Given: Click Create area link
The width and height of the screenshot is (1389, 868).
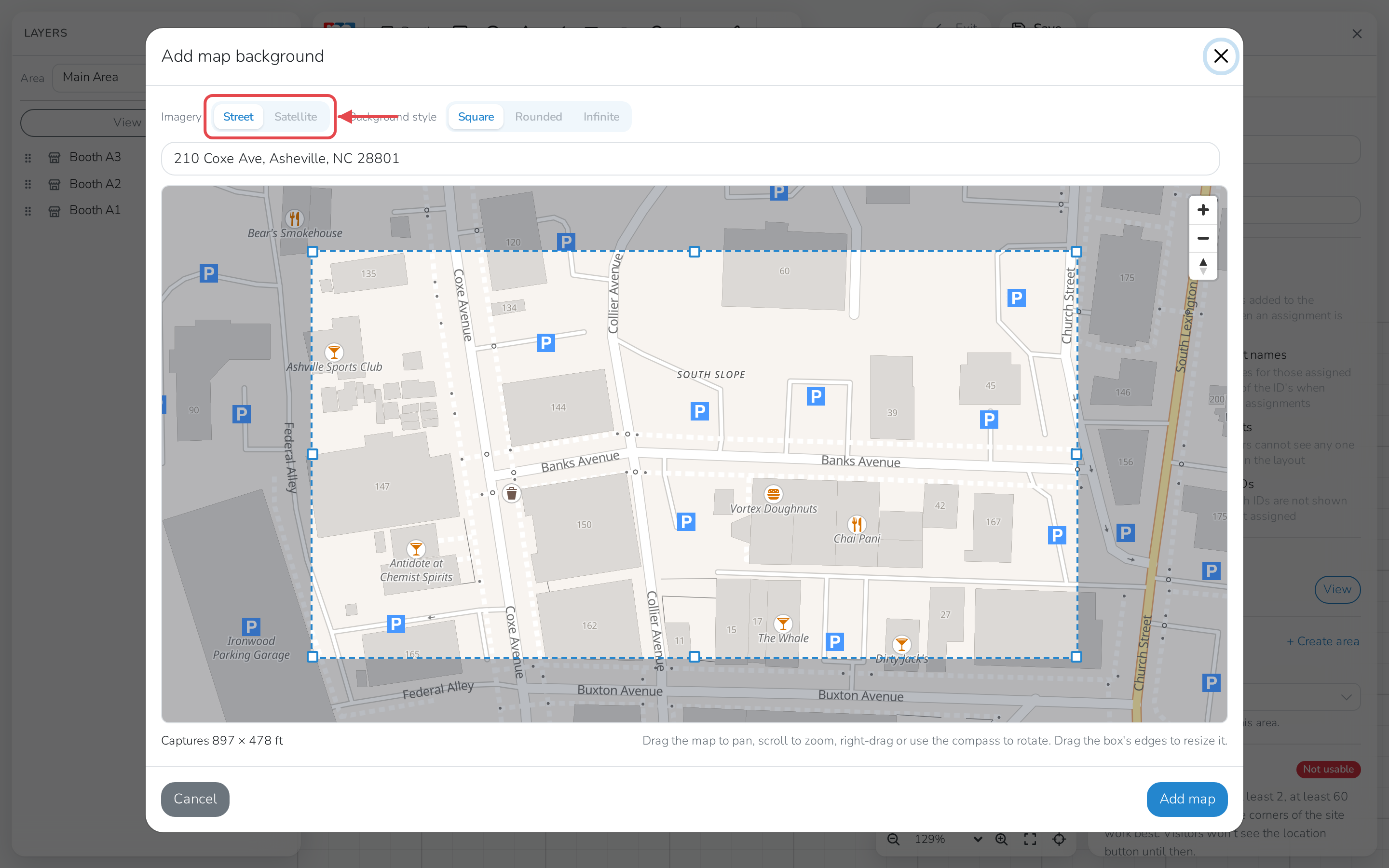Looking at the screenshot, I should click(x=1323, y=641).
